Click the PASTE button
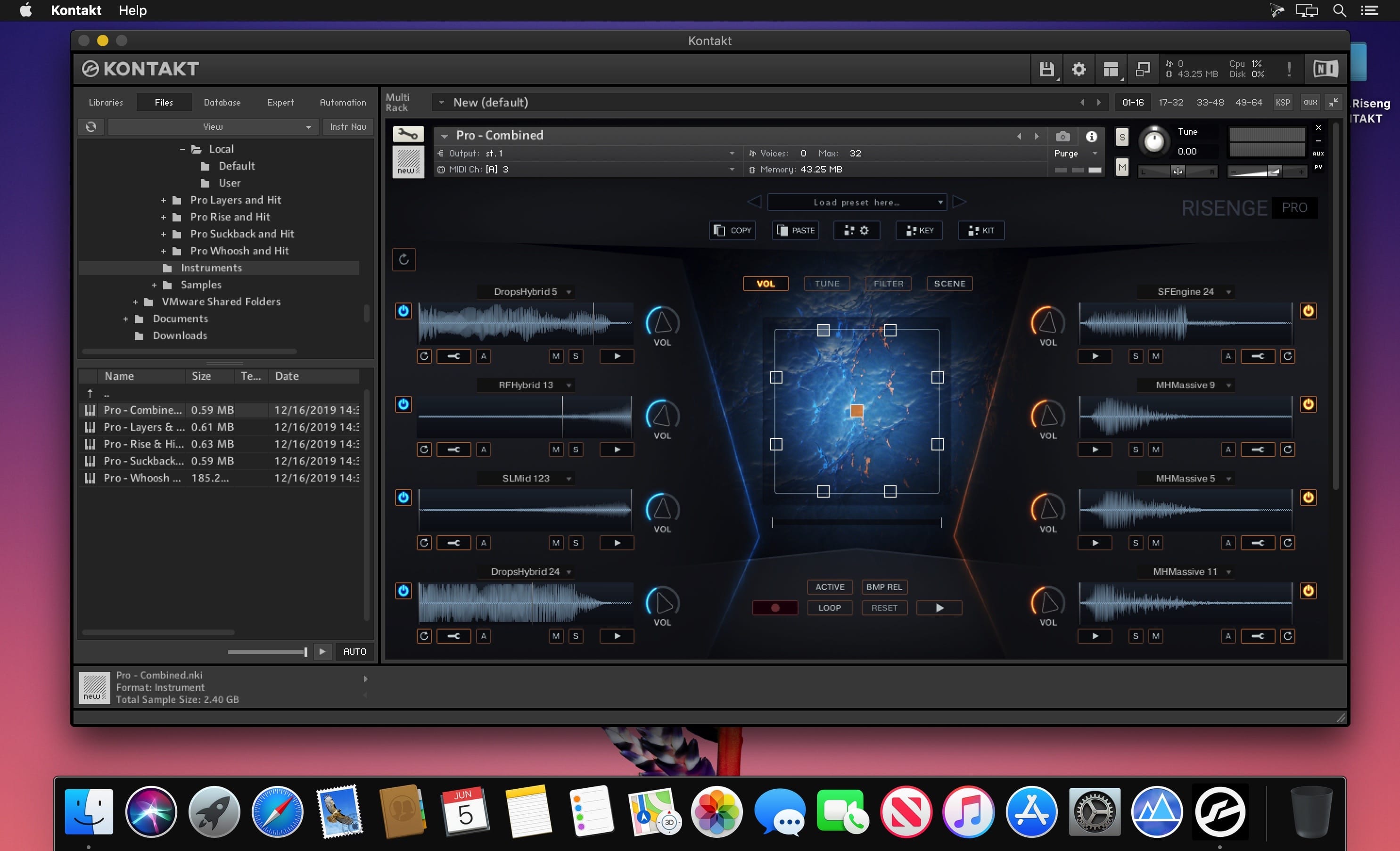 pos(796,230)
